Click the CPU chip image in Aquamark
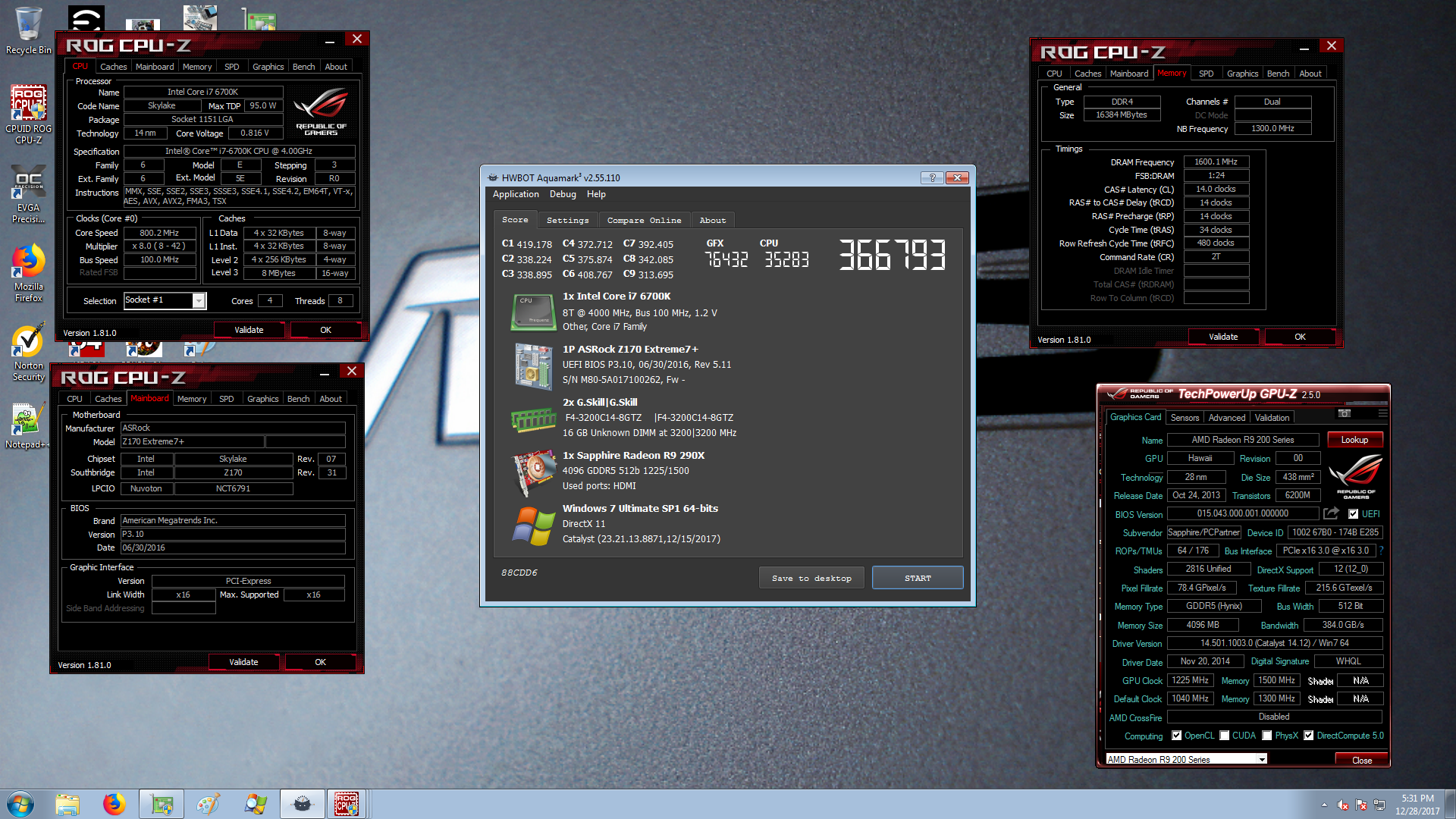The width and height of the screenshot is (1456, 819). (533, 312)
